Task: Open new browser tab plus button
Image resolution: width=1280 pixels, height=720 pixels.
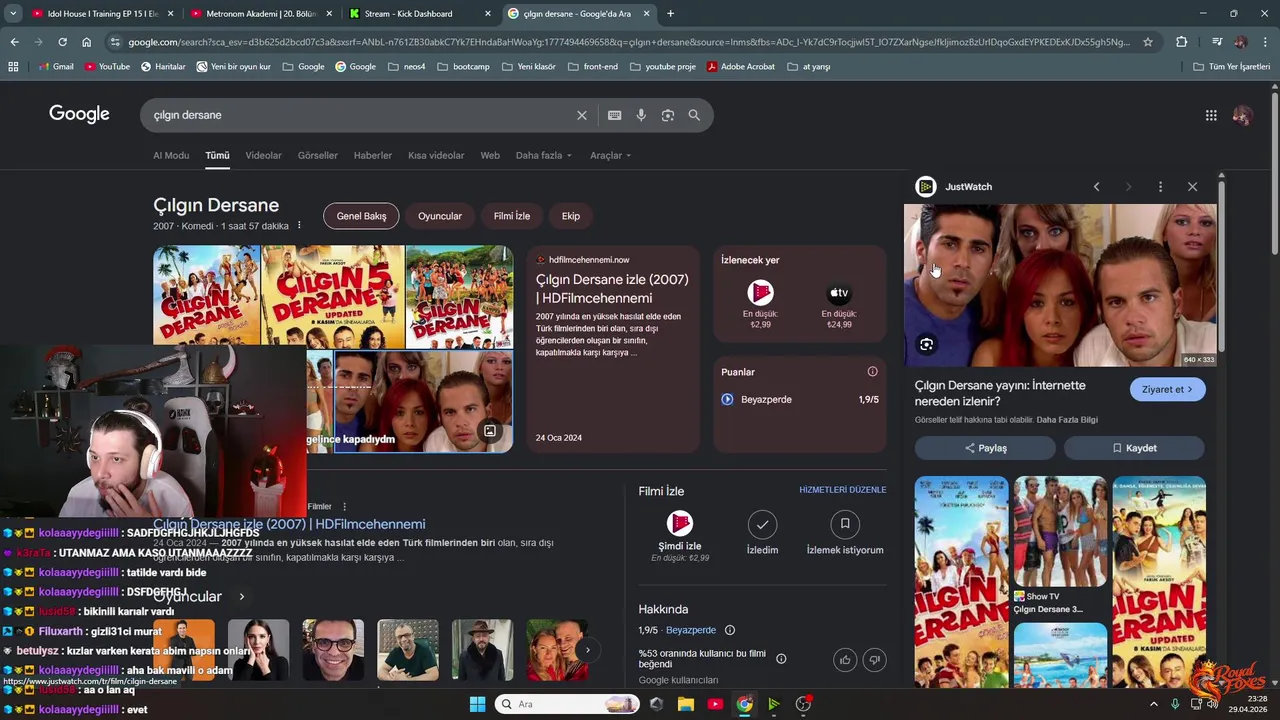Action: click(x=670, y=14)
